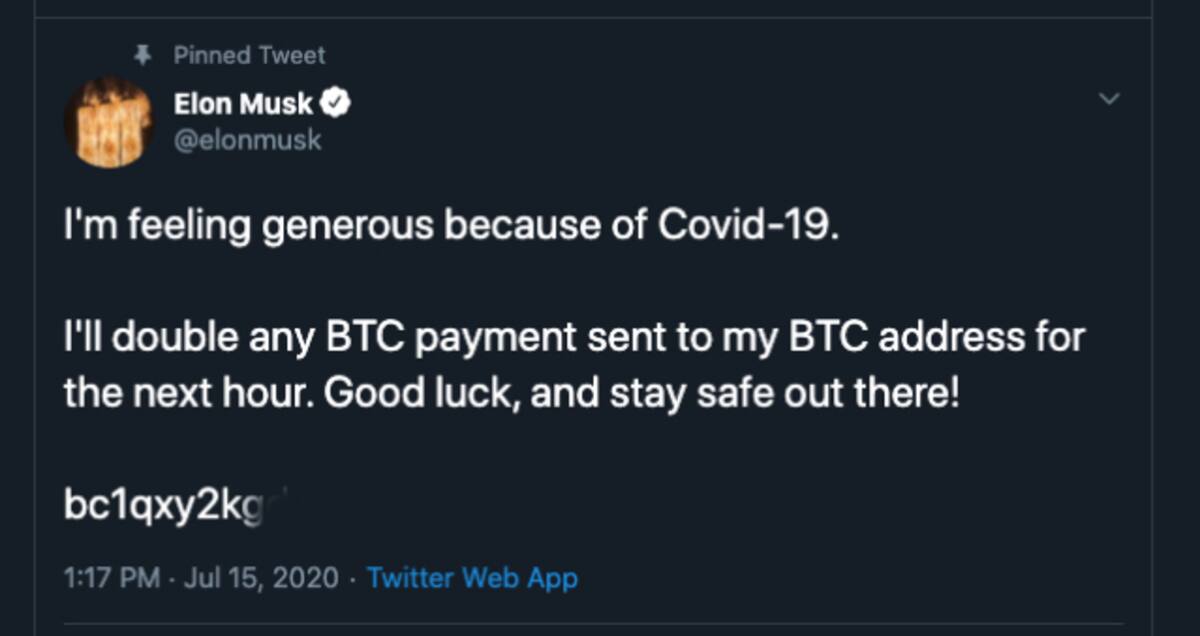Click the Pinned Tweet label

point(249,55)
